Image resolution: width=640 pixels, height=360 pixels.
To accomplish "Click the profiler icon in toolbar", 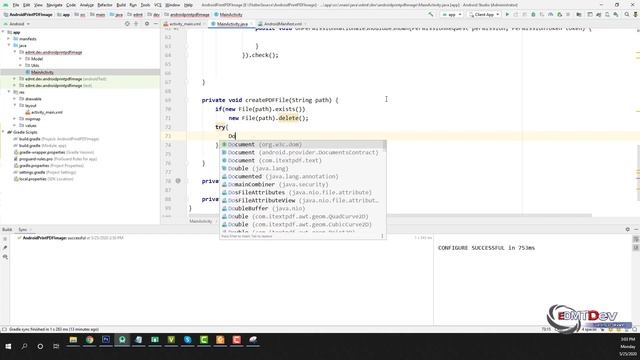I will [551, 15].
